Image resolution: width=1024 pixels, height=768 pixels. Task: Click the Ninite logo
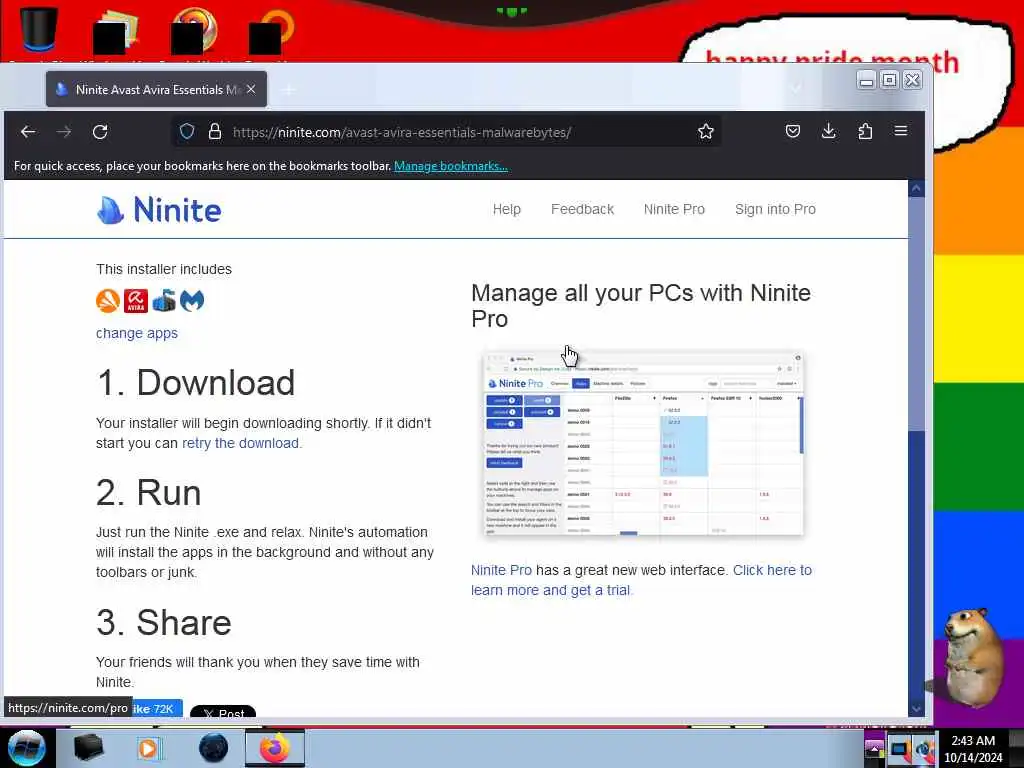pos(159,210)
